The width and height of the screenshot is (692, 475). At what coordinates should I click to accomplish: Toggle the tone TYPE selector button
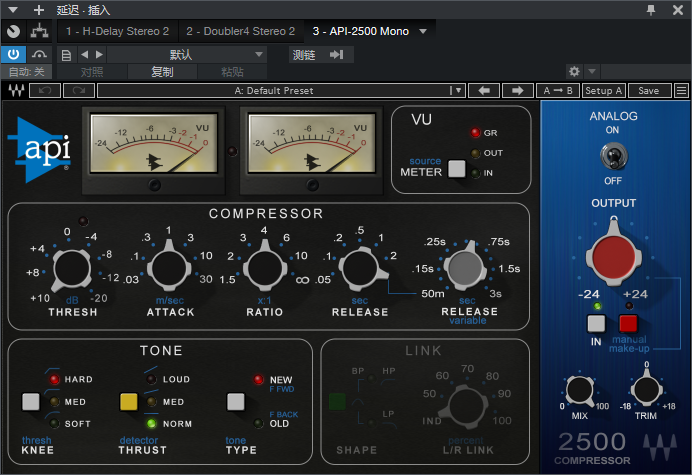[x=235, y=402]
